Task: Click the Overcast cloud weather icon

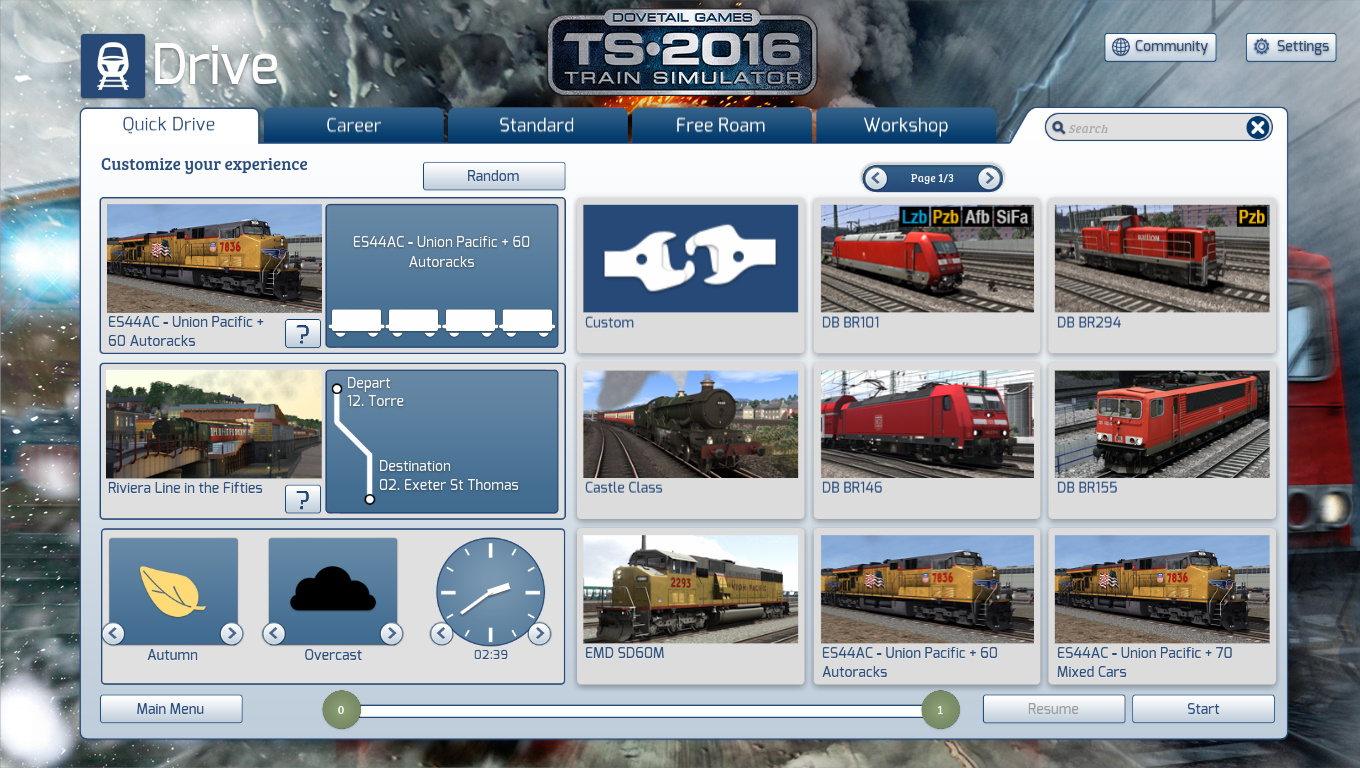Action: (333, 591)
